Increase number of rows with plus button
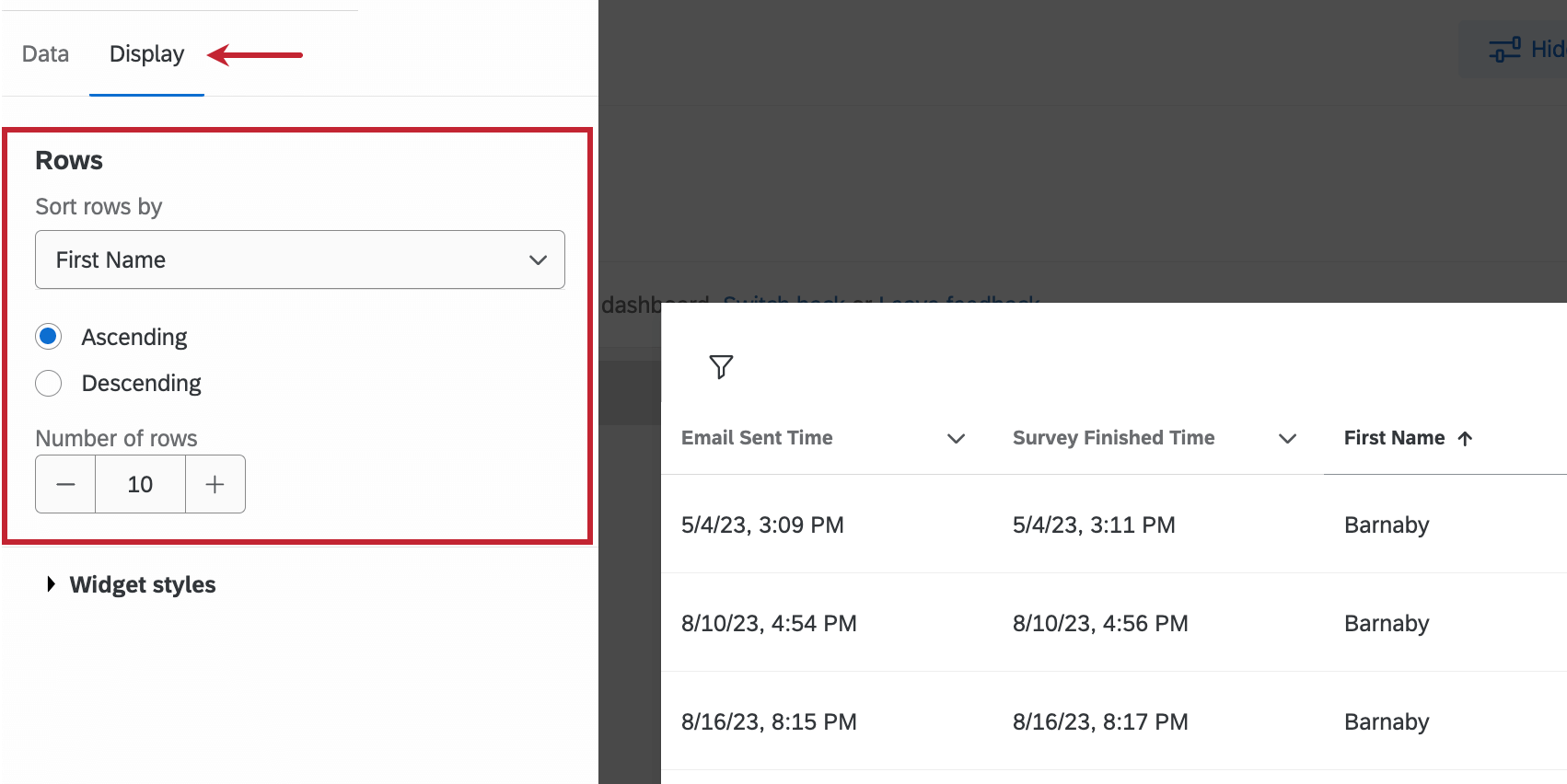1567x784 pixels. (x=215, y=484)
